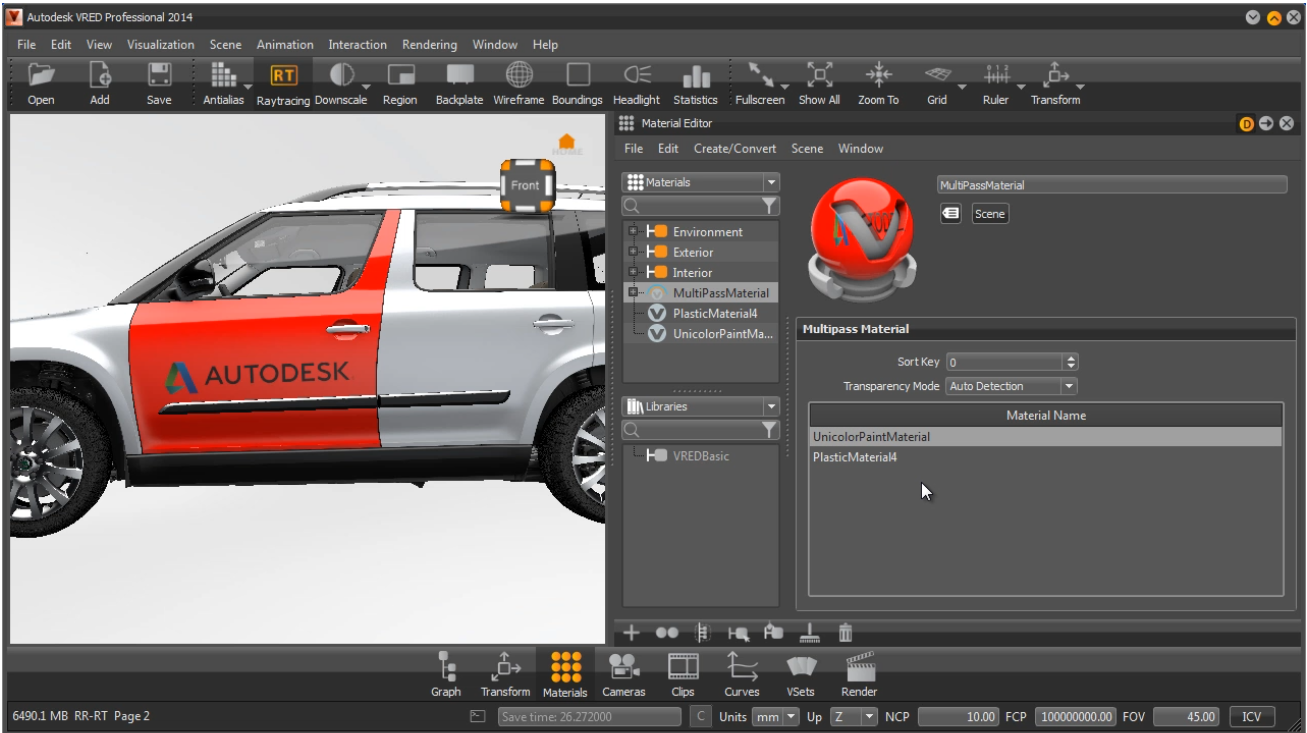Toggle Raytracing with the RT button
The width and height of the screenshot is (1307, 733).
point(283,75)
